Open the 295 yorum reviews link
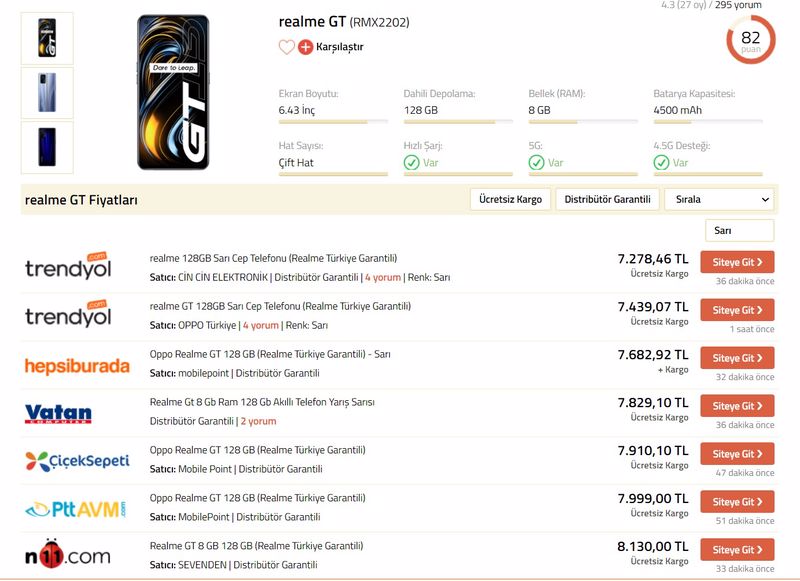 tap(738, 5)
